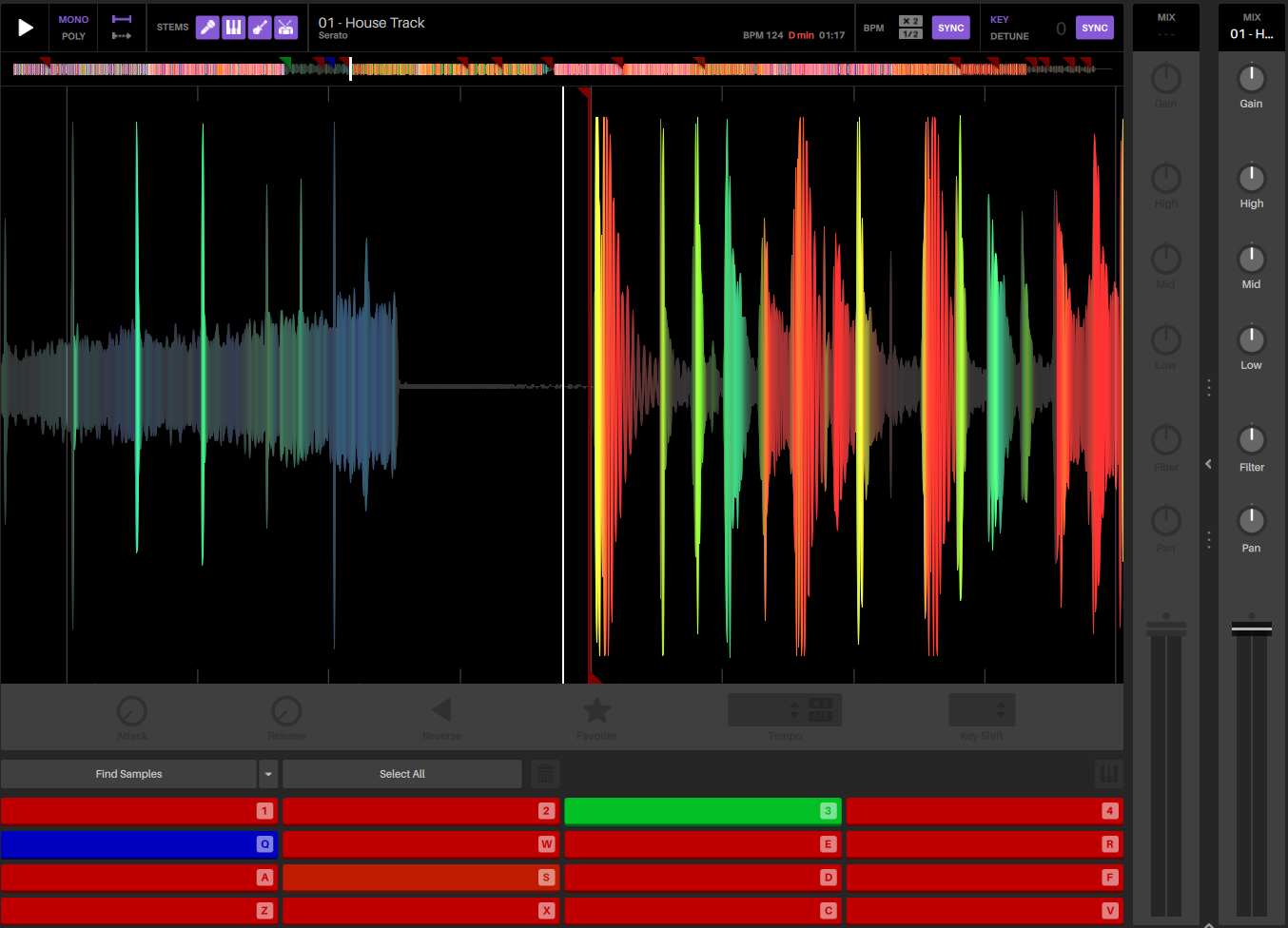Image resolution: width=1288 pixels, height=928 pixels.
Task: Click the Attack knob
Action: pos(131,711)
